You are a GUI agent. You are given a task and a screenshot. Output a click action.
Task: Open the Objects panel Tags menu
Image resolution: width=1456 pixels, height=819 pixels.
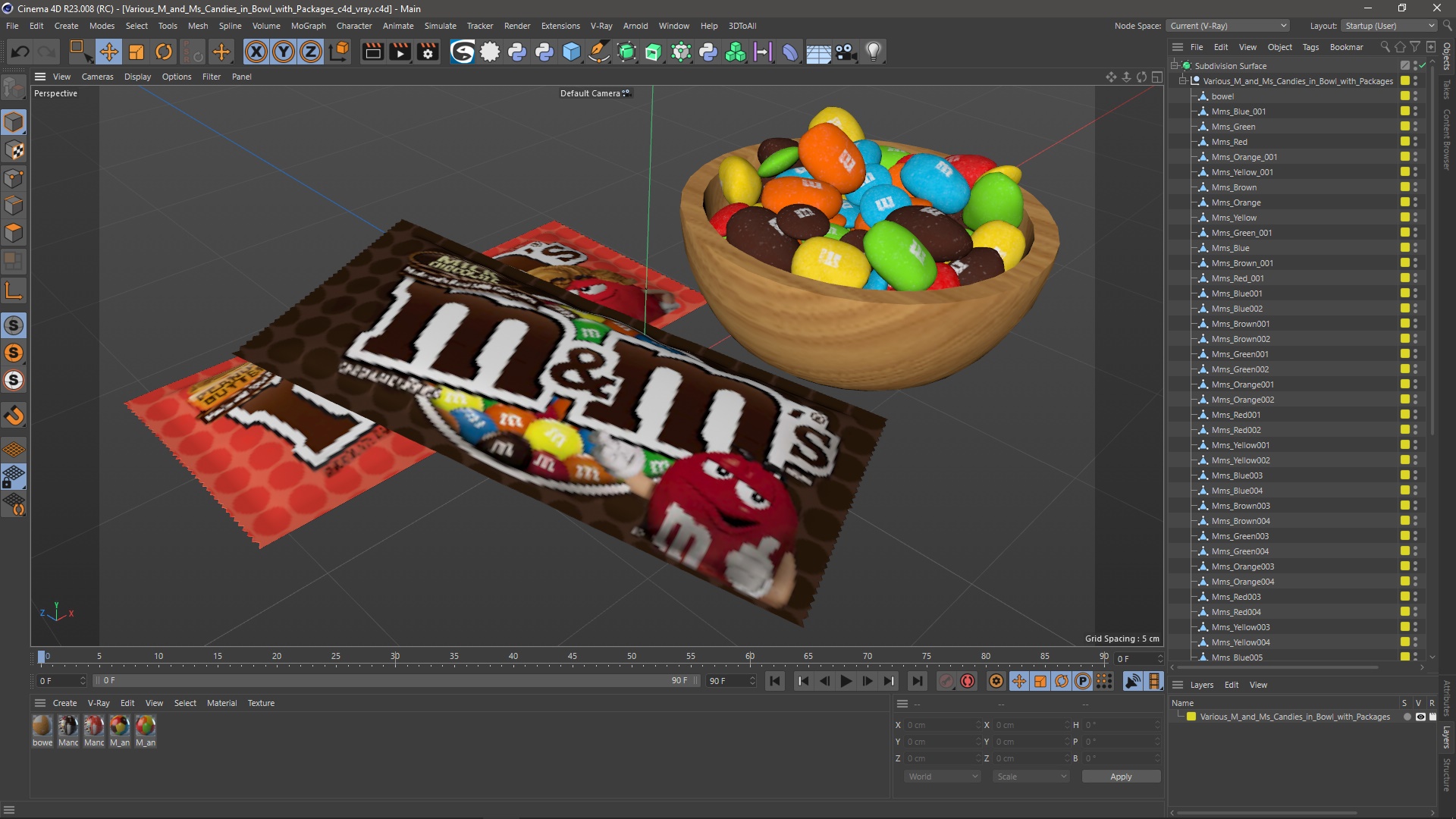click(1310, 47)
